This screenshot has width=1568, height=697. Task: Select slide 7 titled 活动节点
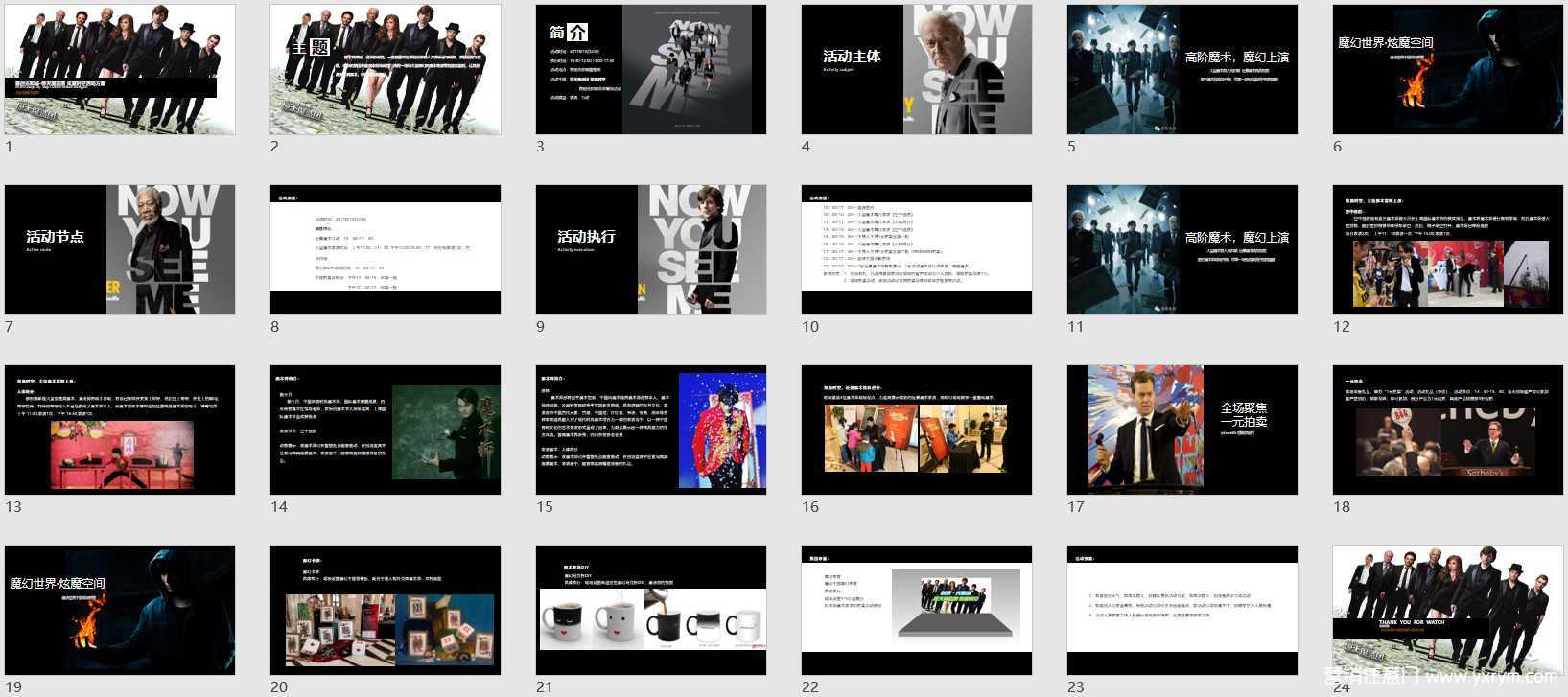(x=120, y=249)
